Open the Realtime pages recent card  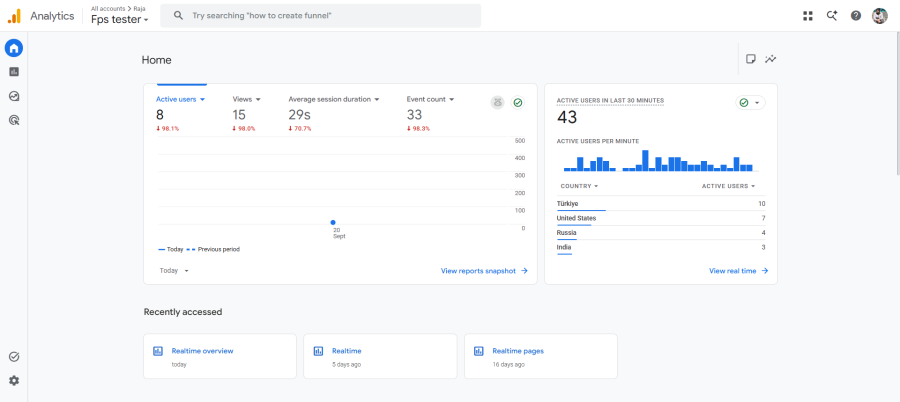click(x=541, y=356)
